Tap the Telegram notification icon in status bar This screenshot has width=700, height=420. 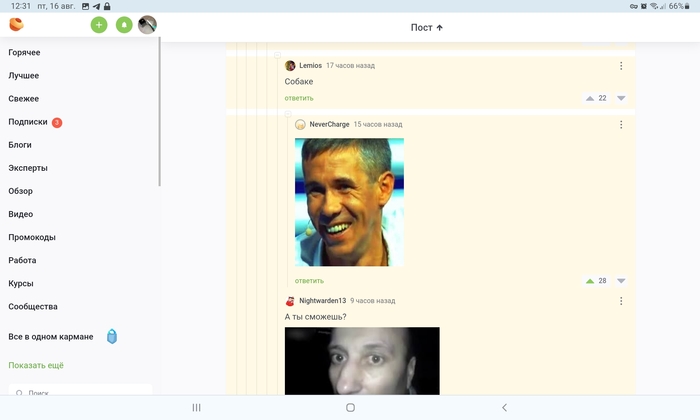pos(96,6)
